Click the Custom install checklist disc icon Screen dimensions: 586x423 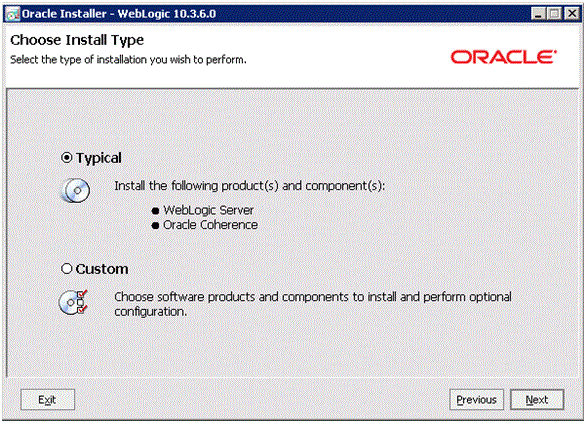(x=74, y=302)
